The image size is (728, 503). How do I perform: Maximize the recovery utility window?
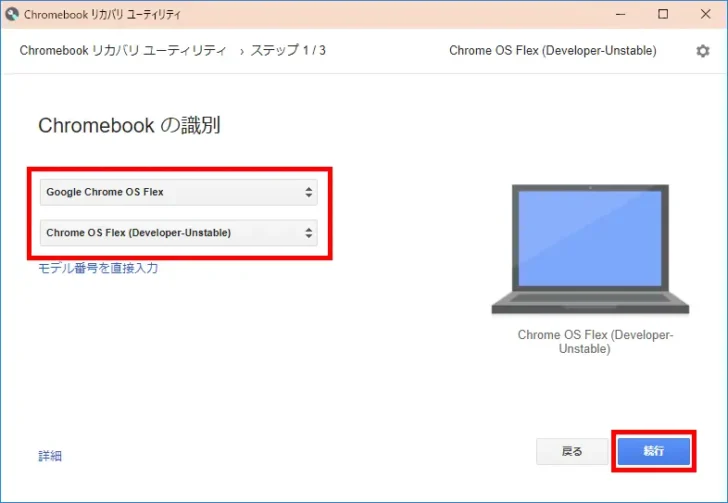coord(663,14)
